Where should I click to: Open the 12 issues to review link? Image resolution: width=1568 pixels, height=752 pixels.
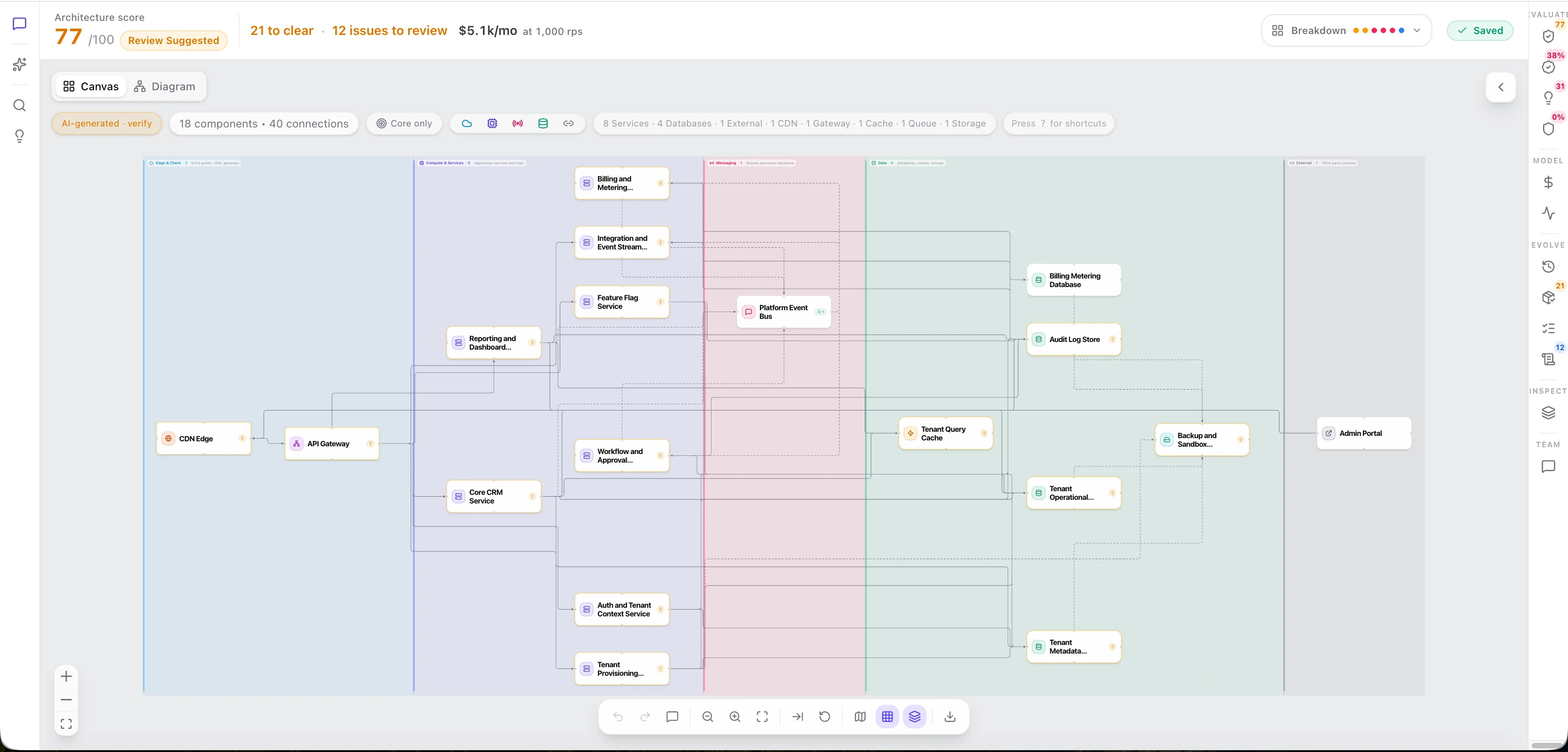pos(390,30)
